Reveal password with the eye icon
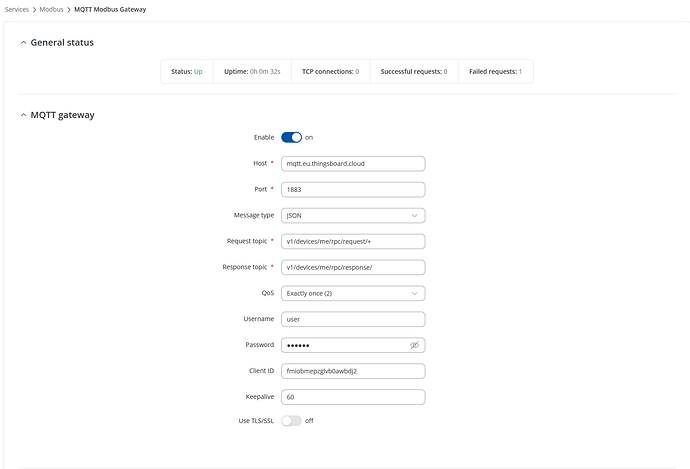690x469 pixels. click(x=414, y=345)
